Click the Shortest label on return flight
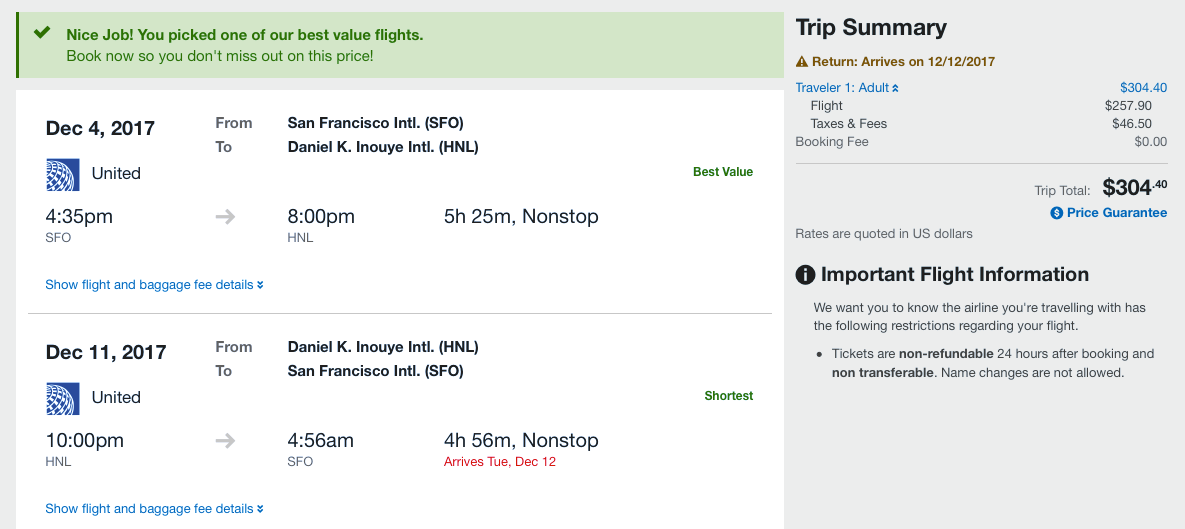This screenshot has height=529, width=1185. 728,396
